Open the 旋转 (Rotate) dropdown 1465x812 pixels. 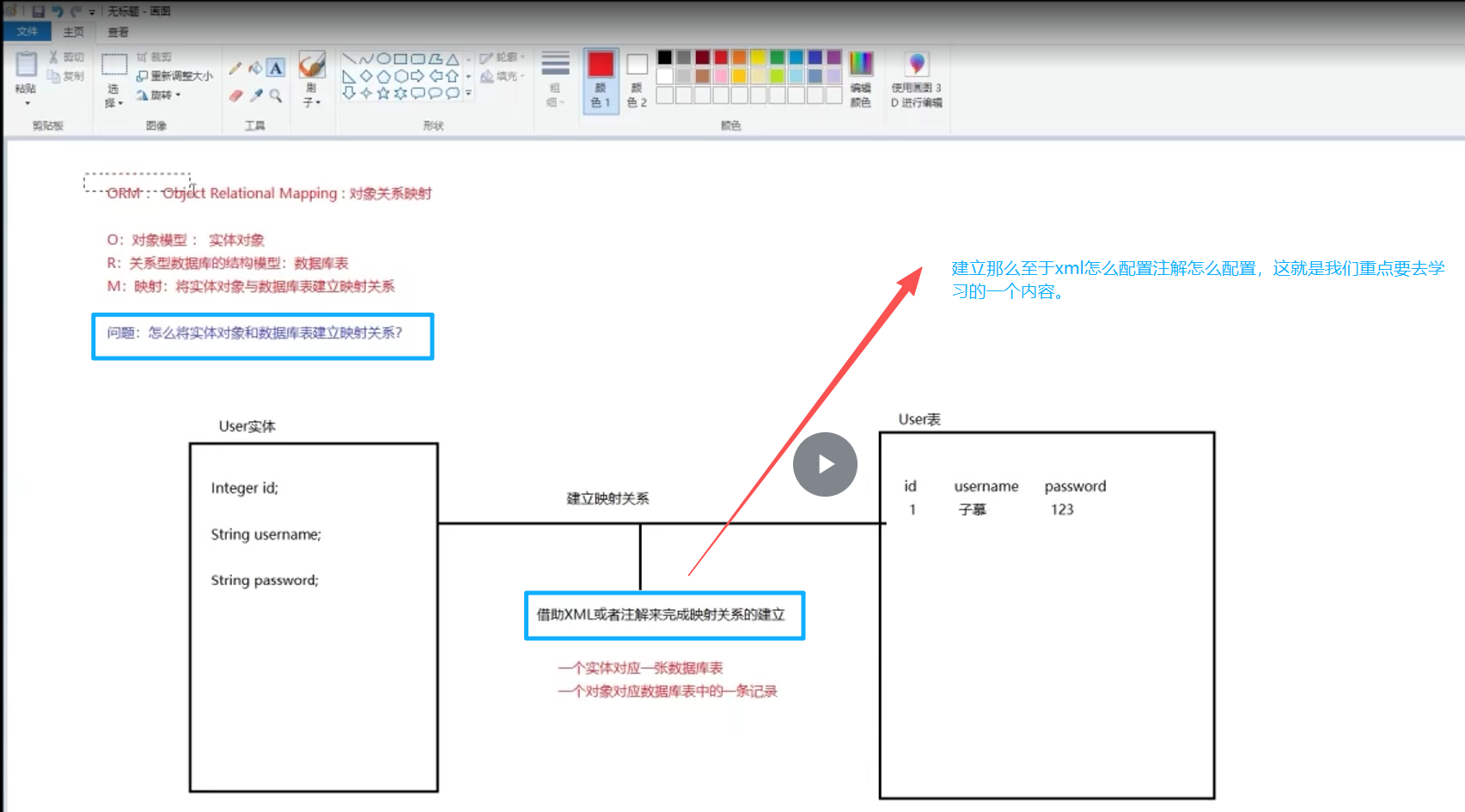[x=159, y=95]
